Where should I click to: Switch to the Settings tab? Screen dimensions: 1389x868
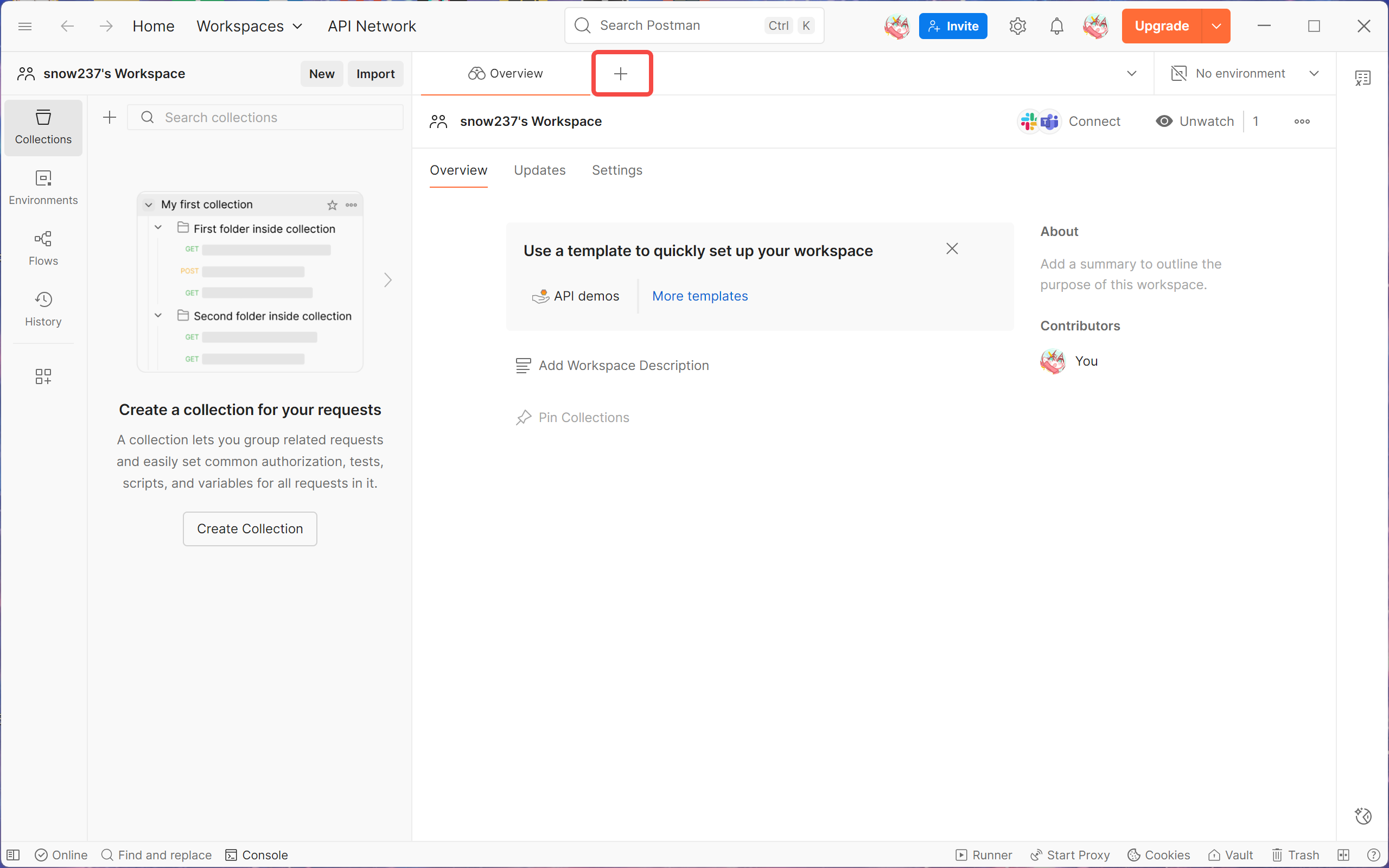617,170
